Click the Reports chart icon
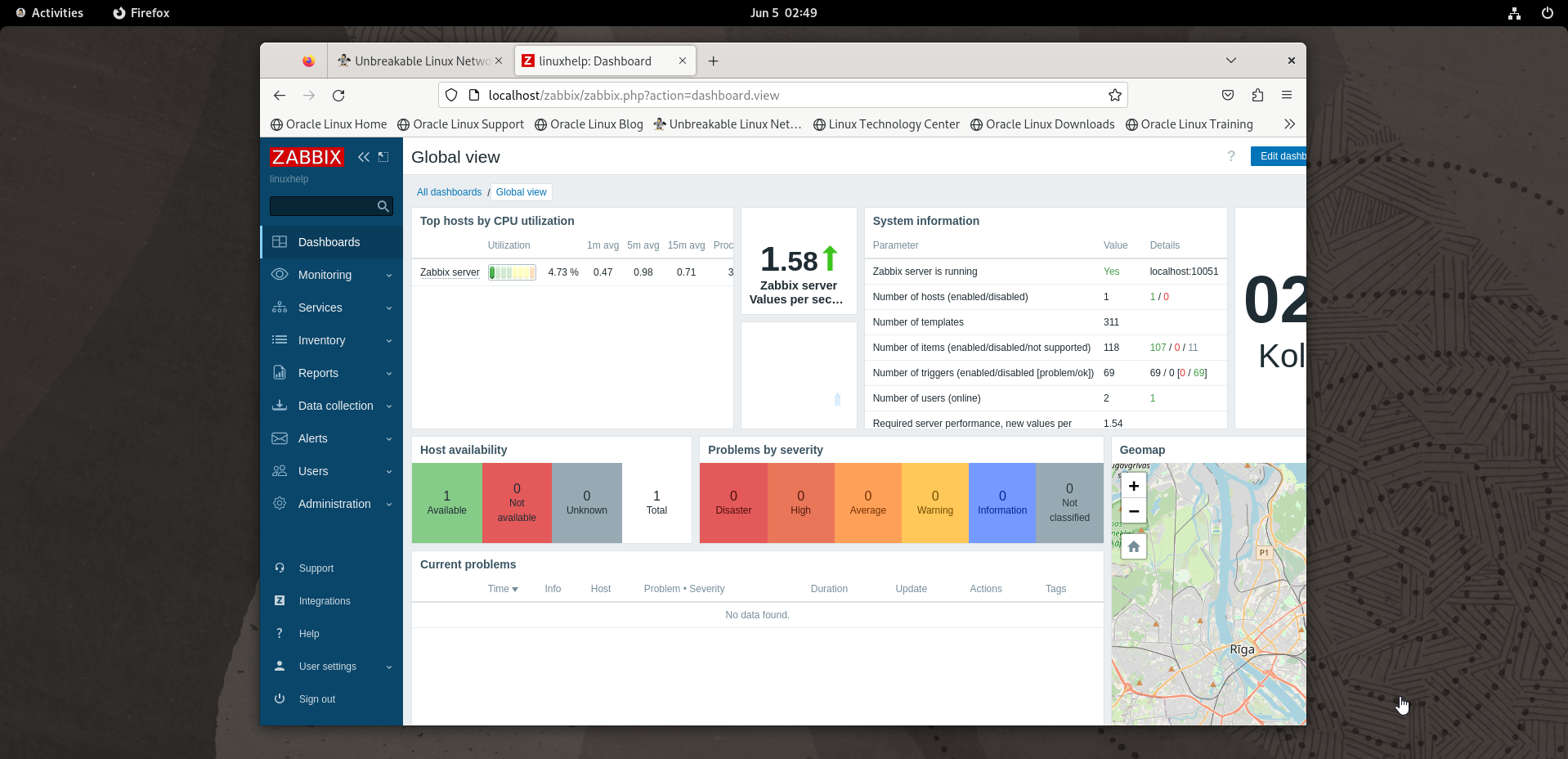The height and width of the screenshot is (759, 1568). click(280, 373)
